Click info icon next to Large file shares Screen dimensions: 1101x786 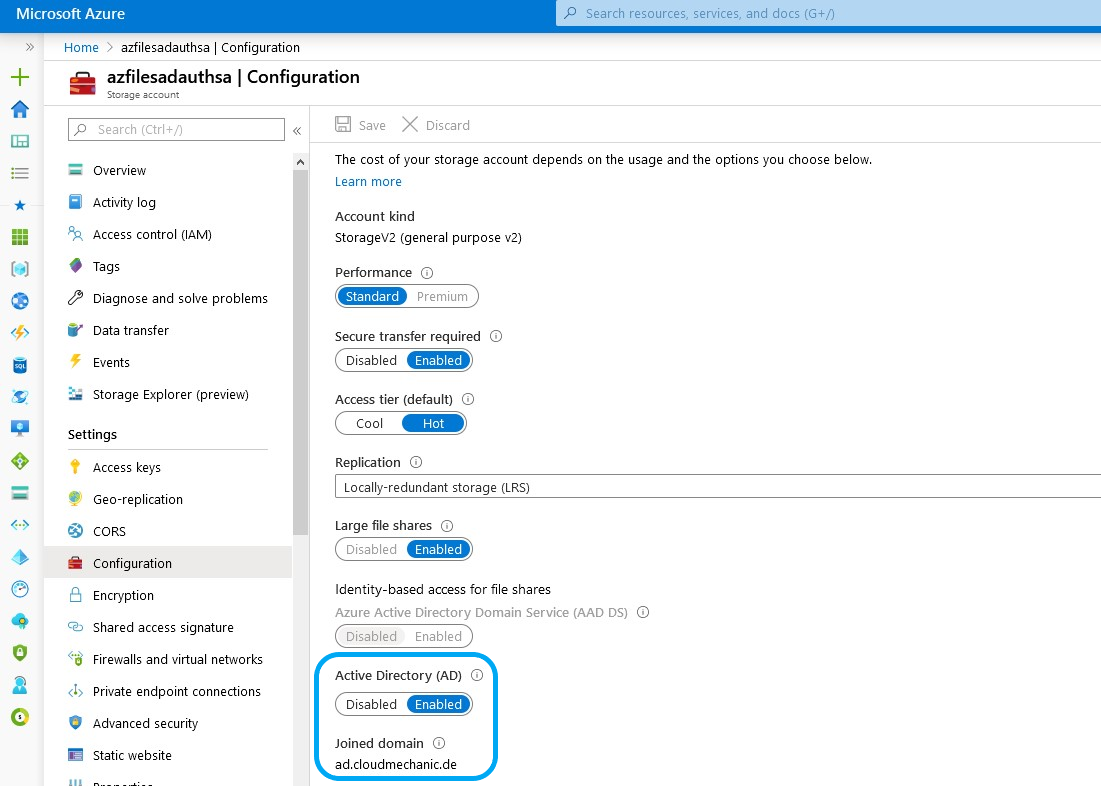[x=447, y=525]
